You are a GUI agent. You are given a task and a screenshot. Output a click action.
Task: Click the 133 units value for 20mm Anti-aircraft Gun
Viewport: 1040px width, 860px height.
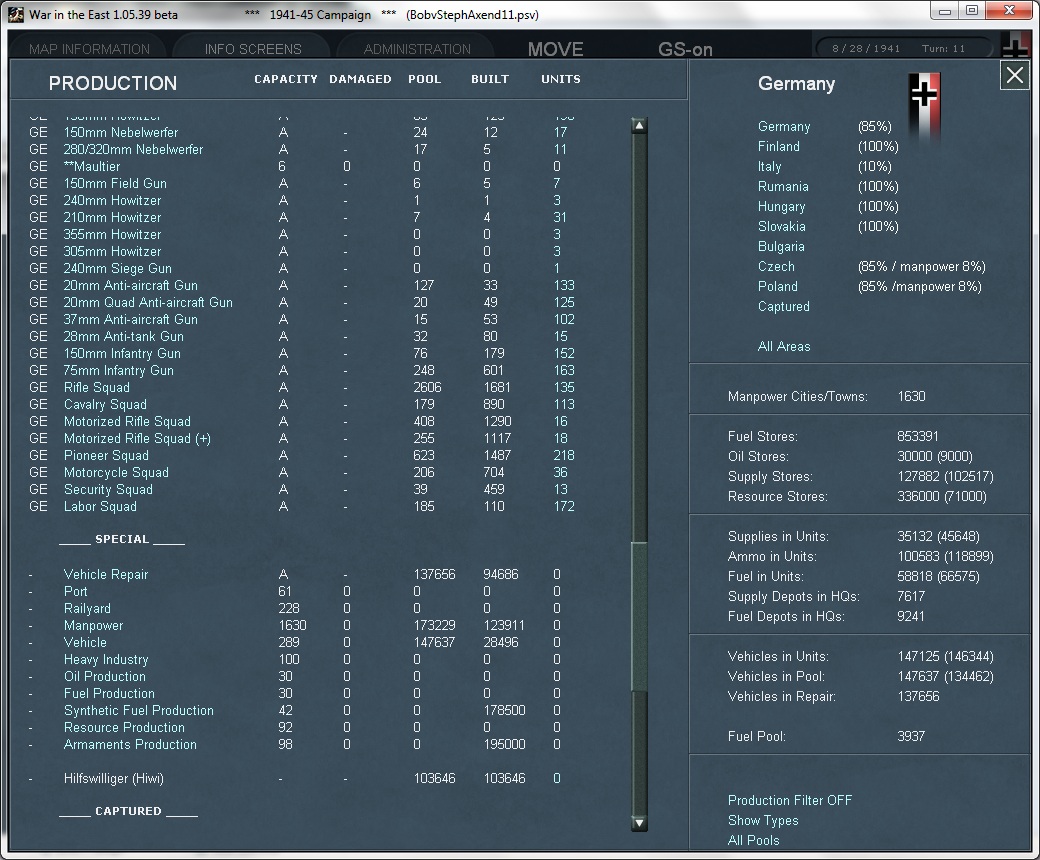(564, 285)
